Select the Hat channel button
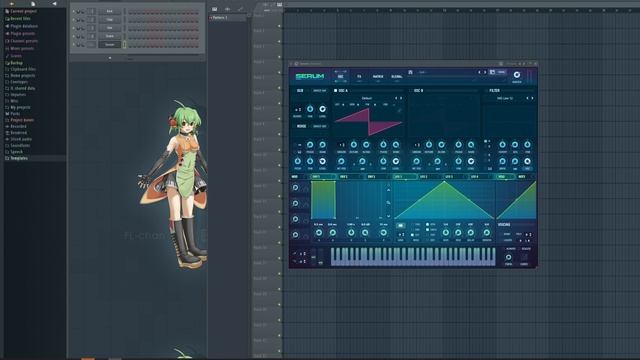 [x=109, y=28]
